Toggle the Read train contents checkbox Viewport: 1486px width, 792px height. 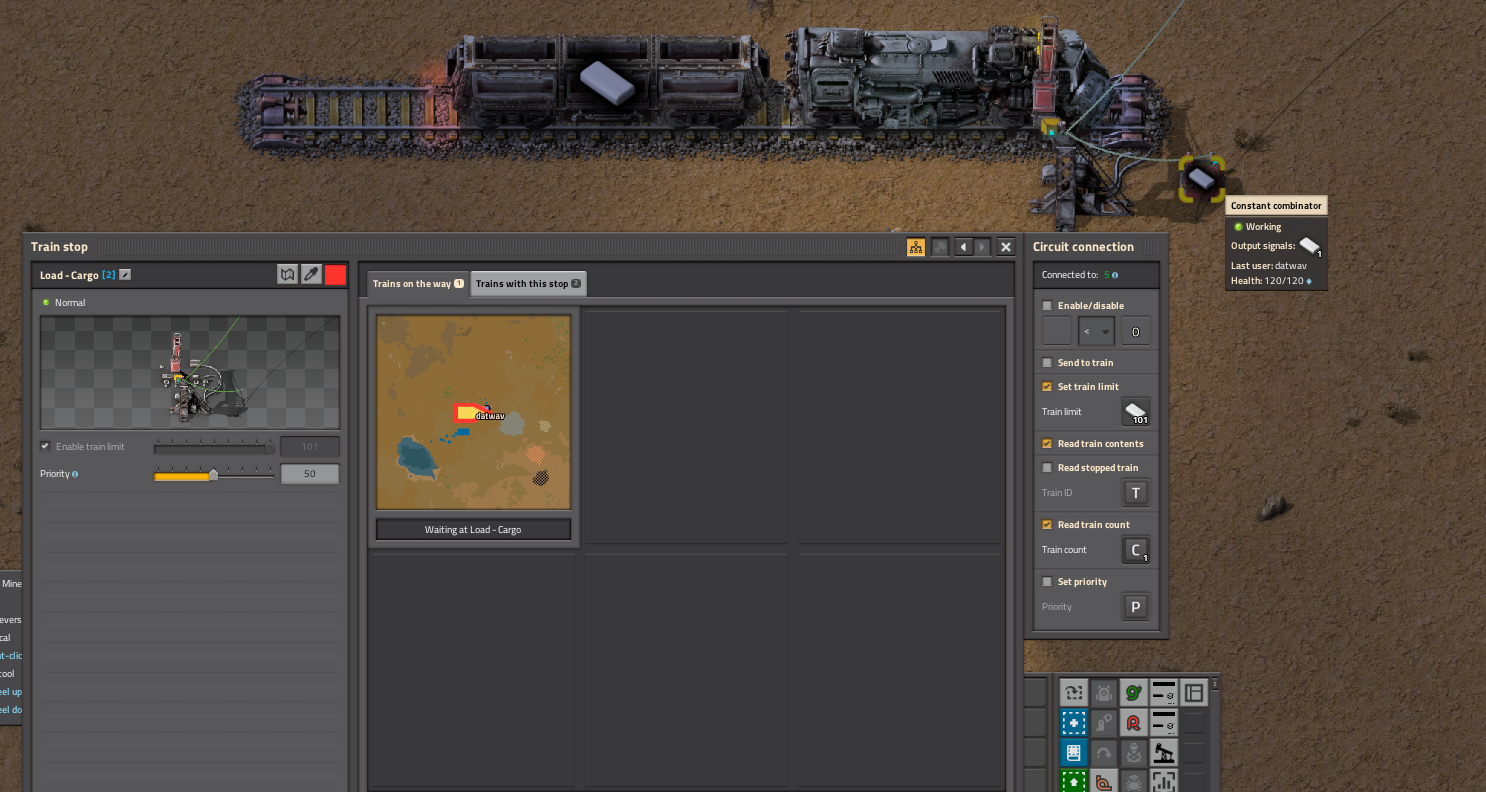(x=1047, y=444)
